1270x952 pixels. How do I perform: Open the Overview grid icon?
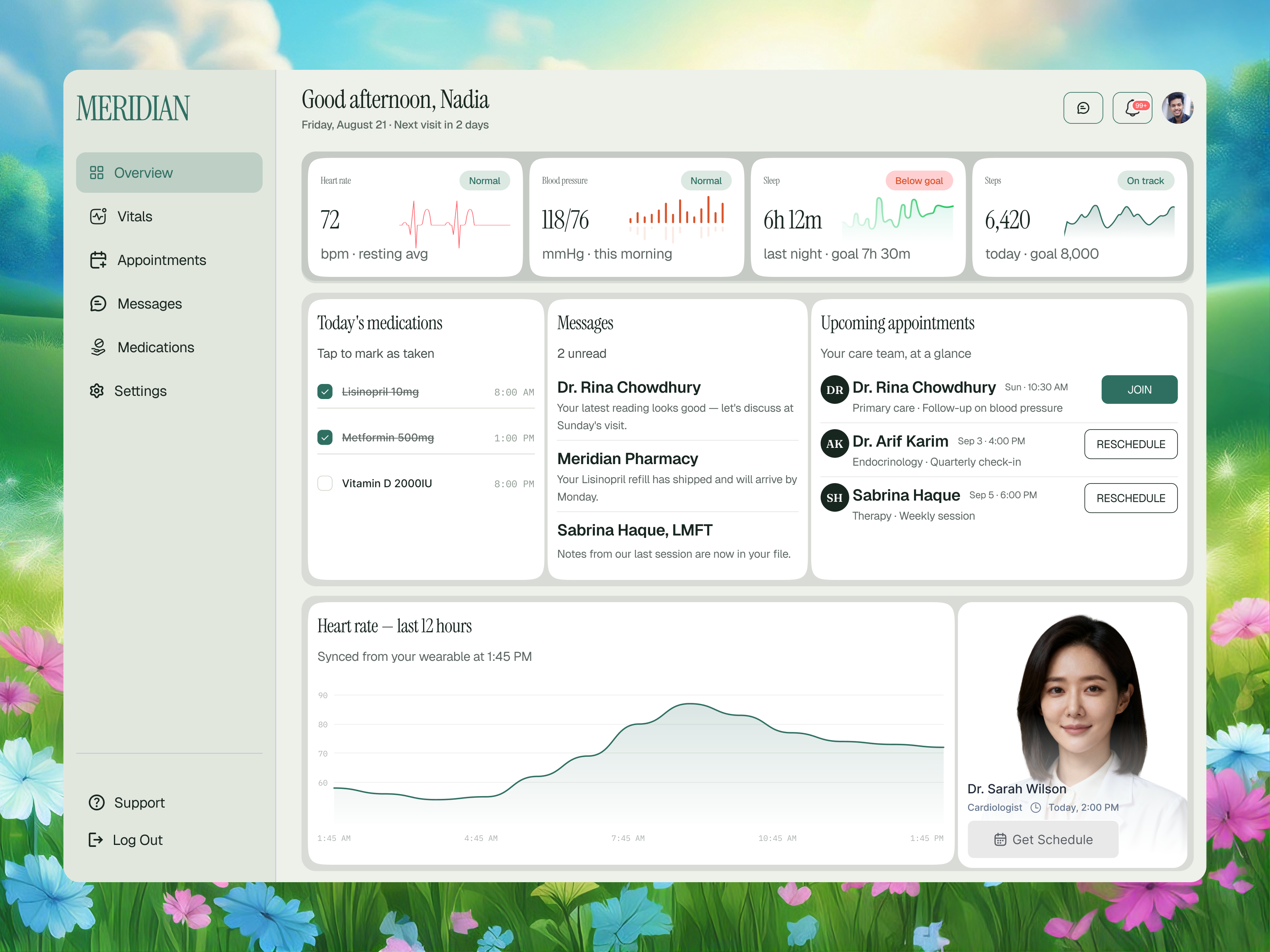[x=96, y=173]
